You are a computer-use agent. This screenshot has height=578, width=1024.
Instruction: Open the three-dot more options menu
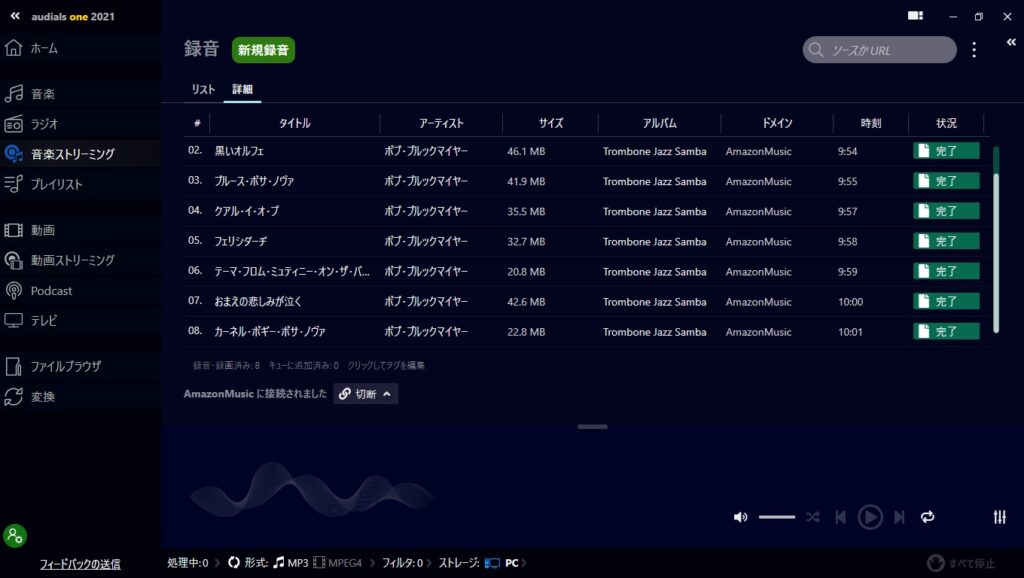point(974,50)
